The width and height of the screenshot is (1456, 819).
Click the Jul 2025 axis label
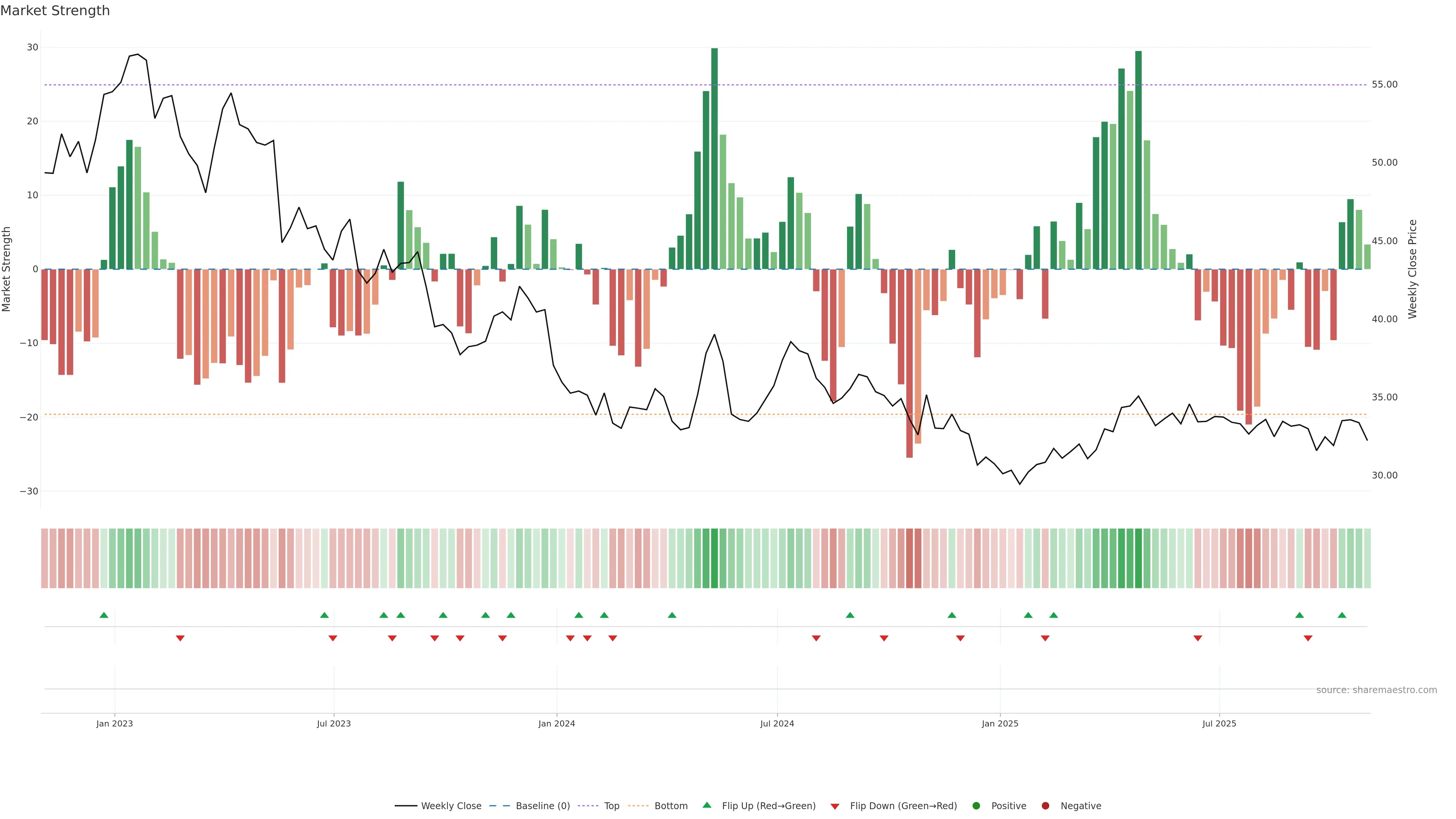(x=1219, y=723)
